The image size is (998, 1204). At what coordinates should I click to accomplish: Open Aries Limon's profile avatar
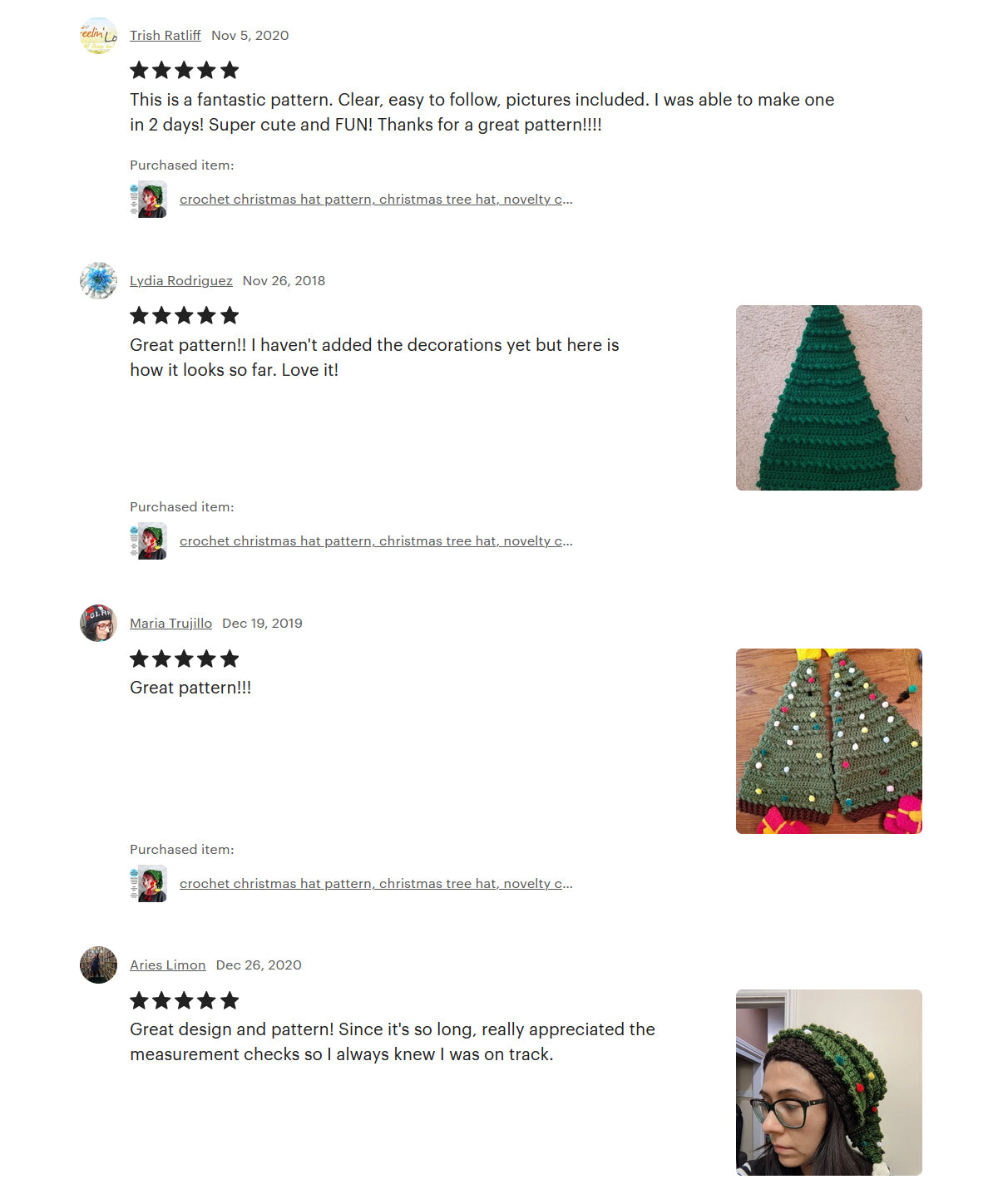98,965
